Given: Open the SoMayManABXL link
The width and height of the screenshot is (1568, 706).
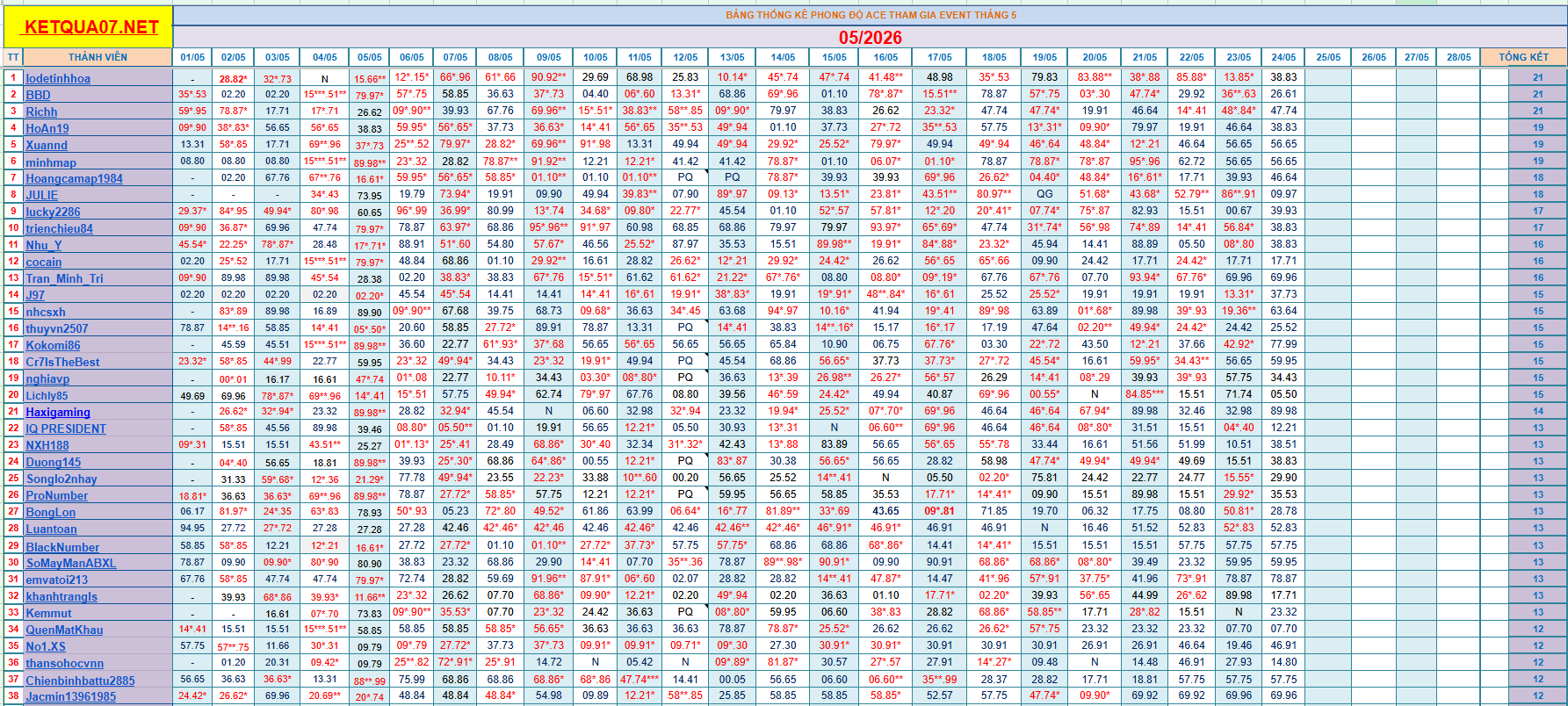Looking at the screenshot, I should 70,563.
